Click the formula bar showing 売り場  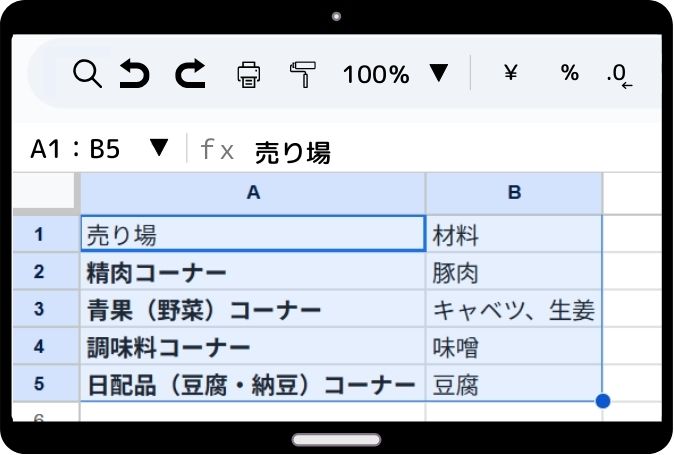pyautogui.click(x=400, y=151)
